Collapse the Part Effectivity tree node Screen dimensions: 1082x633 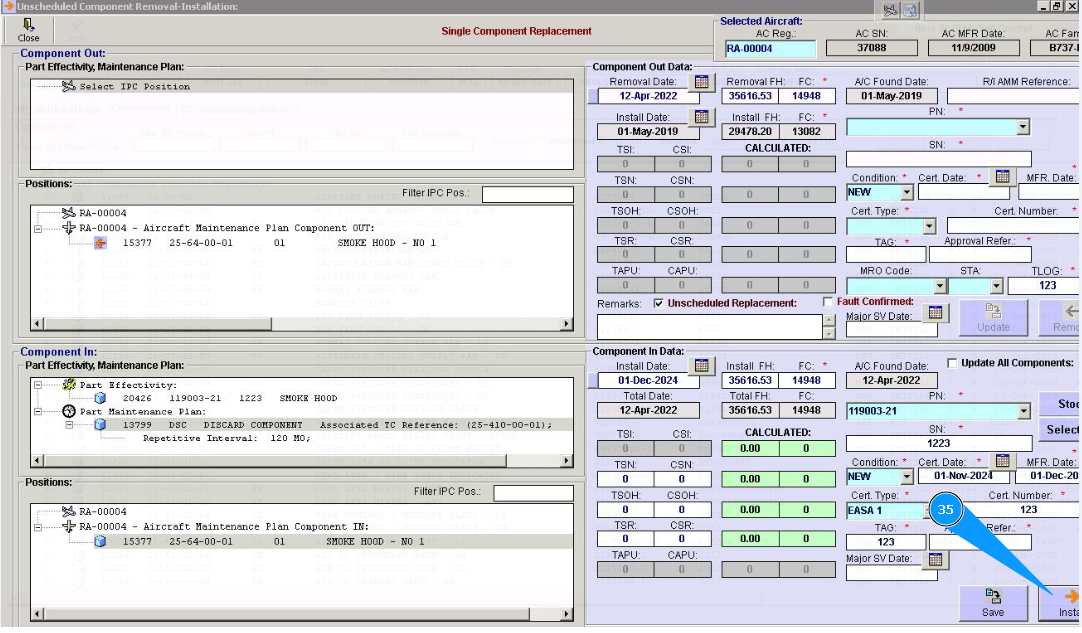click(x=39, y=385)
